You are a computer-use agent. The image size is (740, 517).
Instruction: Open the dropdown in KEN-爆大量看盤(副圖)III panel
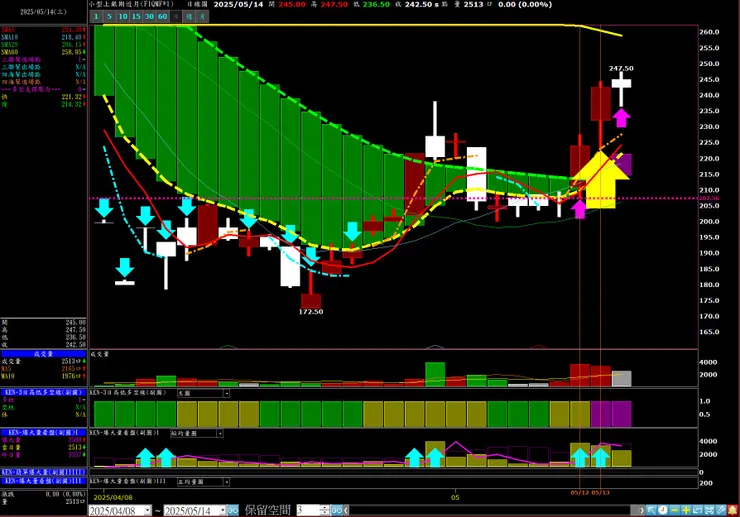[x=227, y=482]
